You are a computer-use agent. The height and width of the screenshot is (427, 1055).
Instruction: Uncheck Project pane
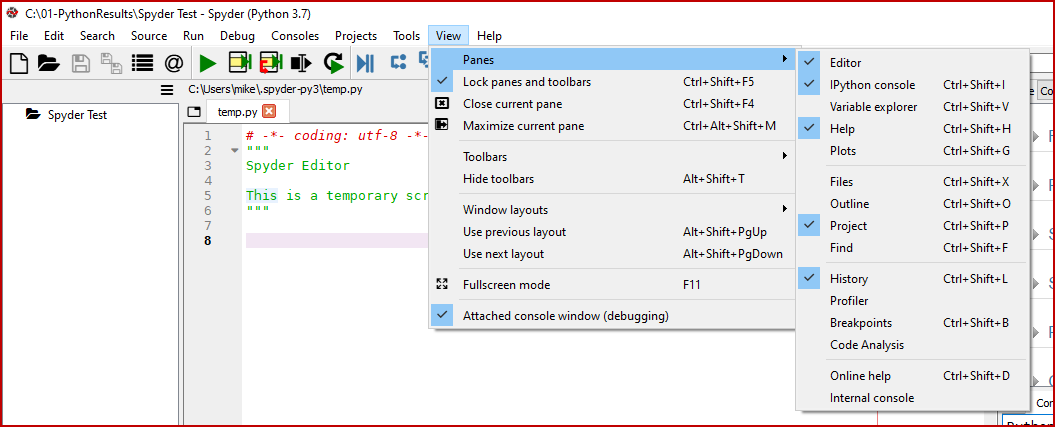point(912,226)
